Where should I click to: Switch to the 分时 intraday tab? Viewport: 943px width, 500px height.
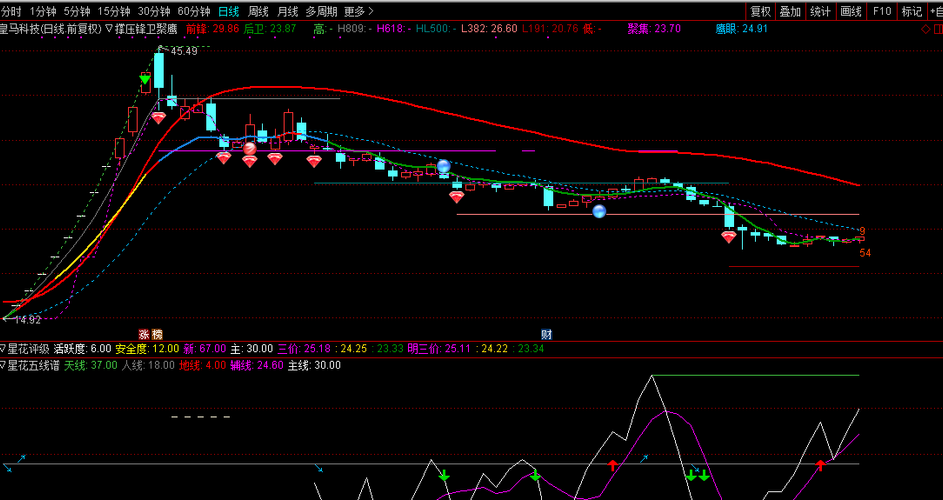(x=11, y=11)
